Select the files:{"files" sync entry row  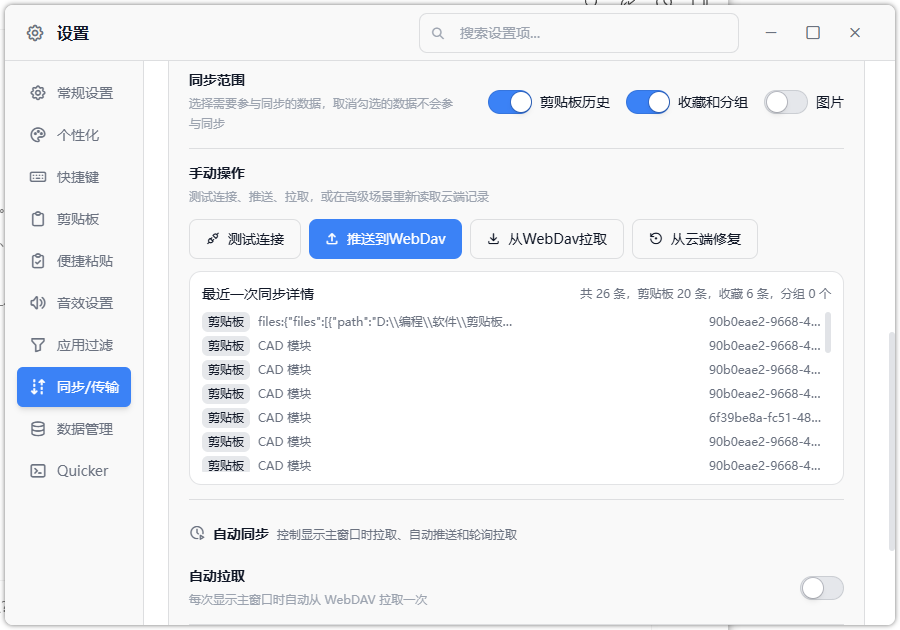511,322
